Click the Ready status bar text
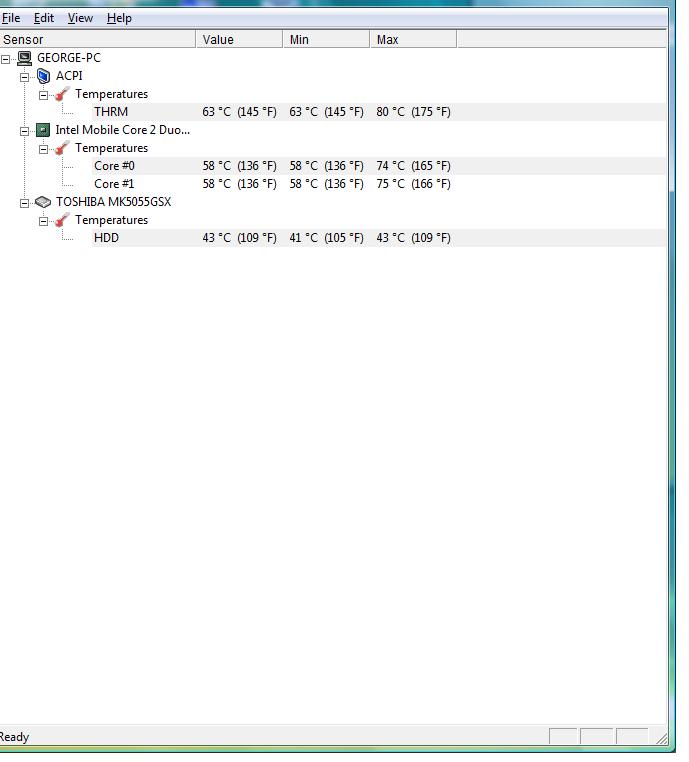The height and width of the screenshot is (762, 689). click(14, 737)
